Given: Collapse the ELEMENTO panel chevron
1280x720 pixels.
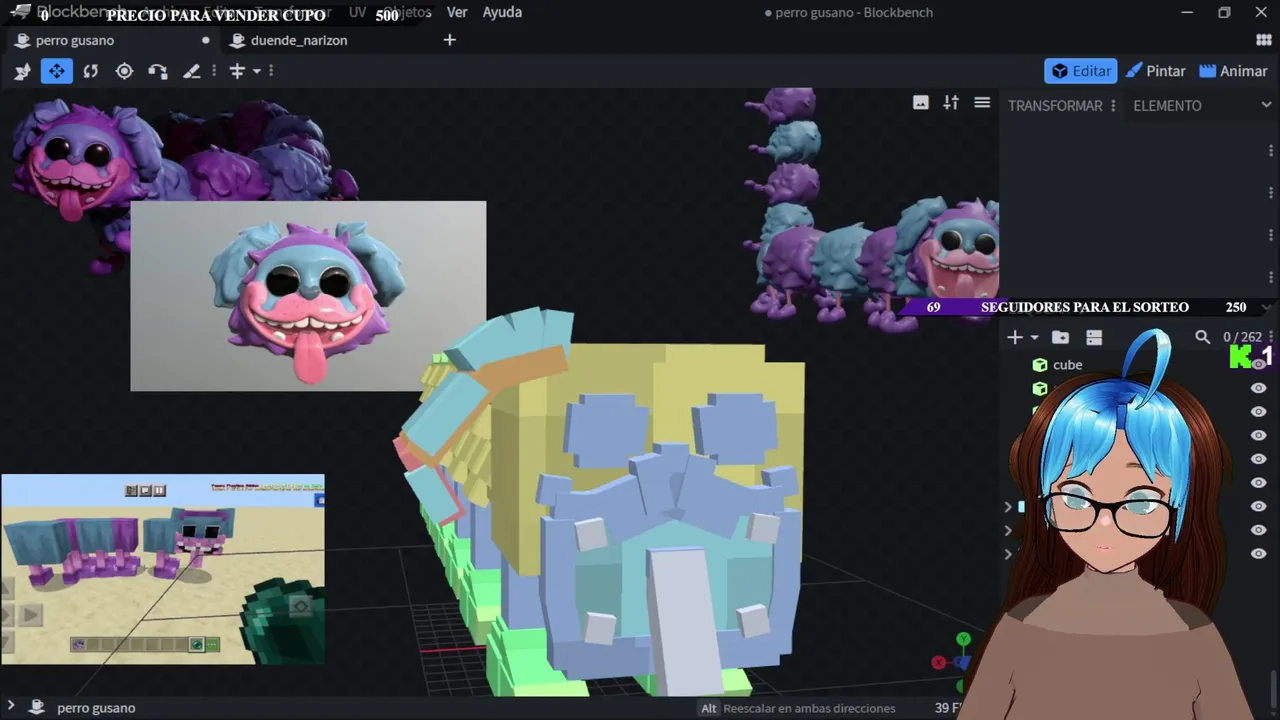Looking at the screenshot, I should coord(1267,105).
